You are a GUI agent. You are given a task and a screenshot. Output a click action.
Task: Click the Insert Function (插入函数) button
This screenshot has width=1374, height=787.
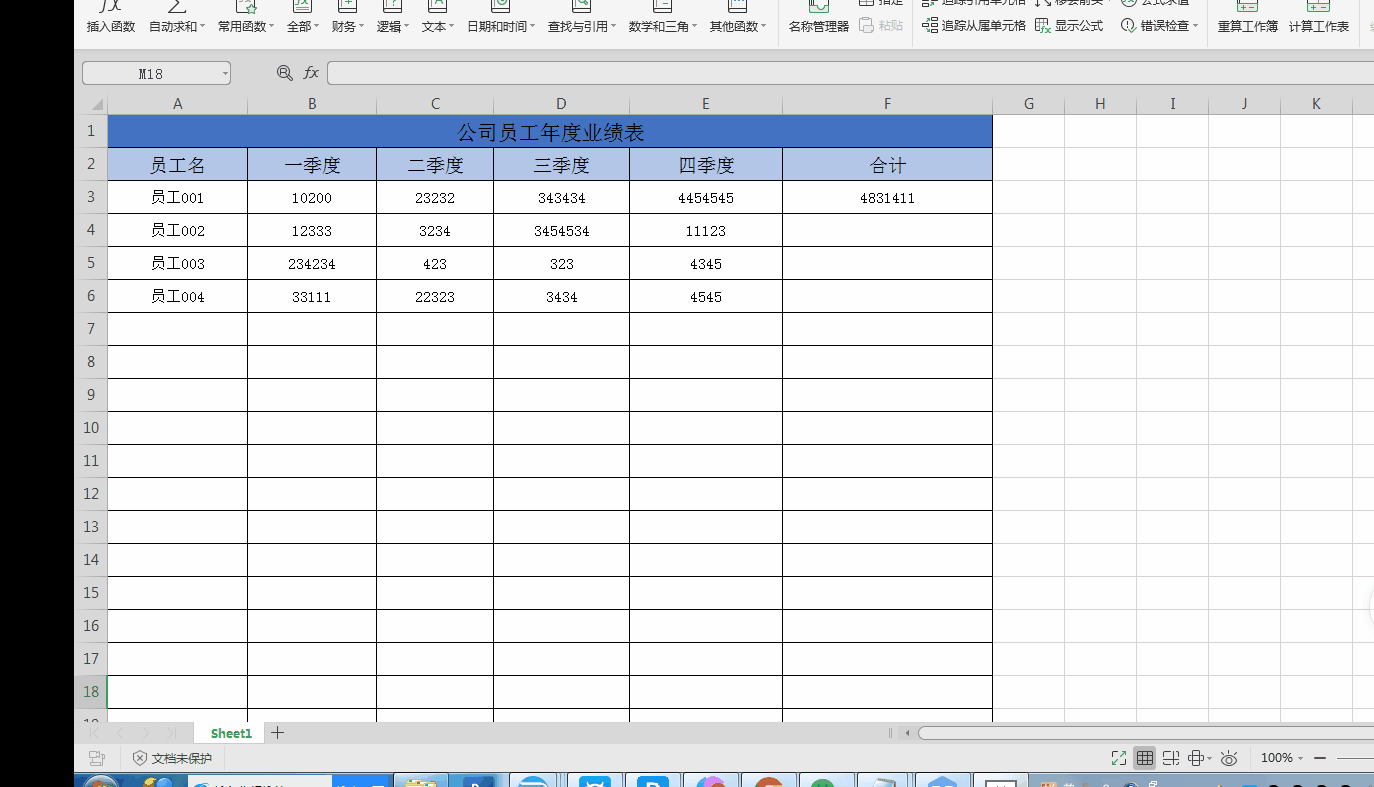point(111,18)
